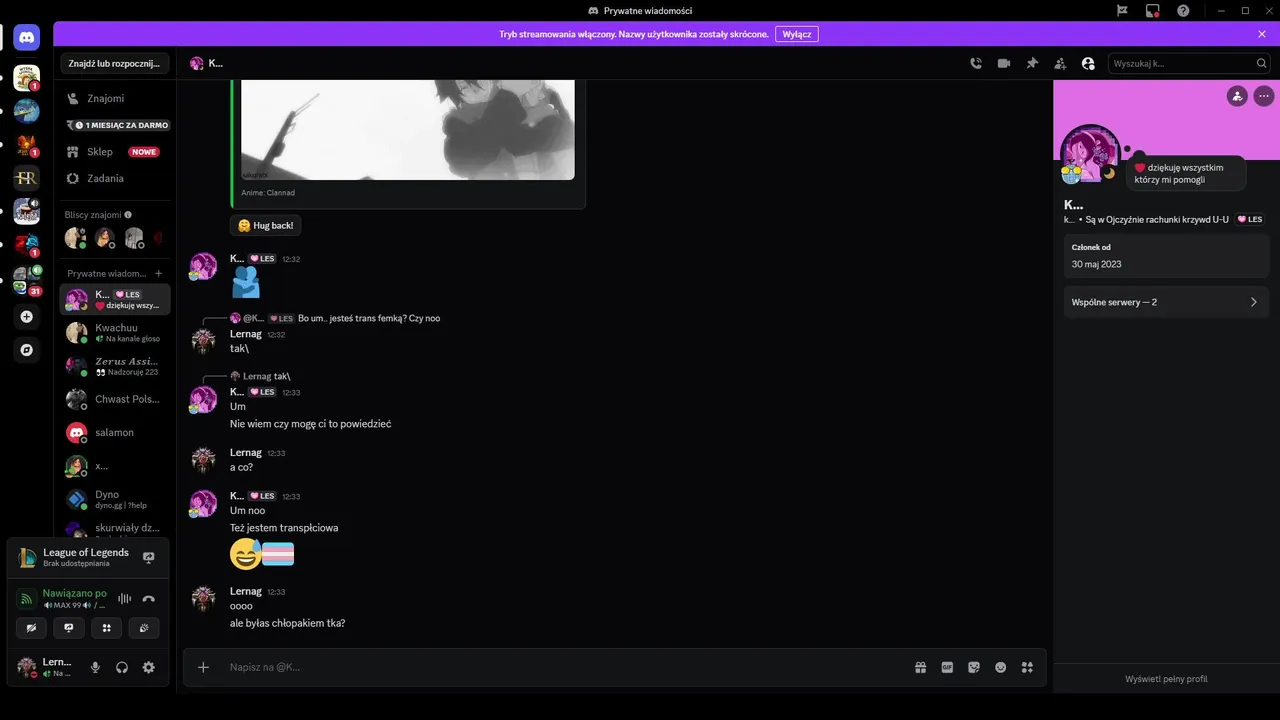Screen dimensions: 1280x720
Task: Open the emoji picker
Action: pos(1000,667)
